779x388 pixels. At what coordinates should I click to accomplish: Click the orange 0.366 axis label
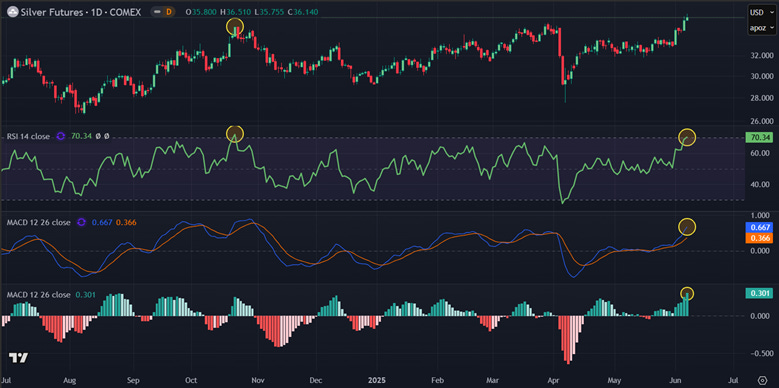(758, 238)
